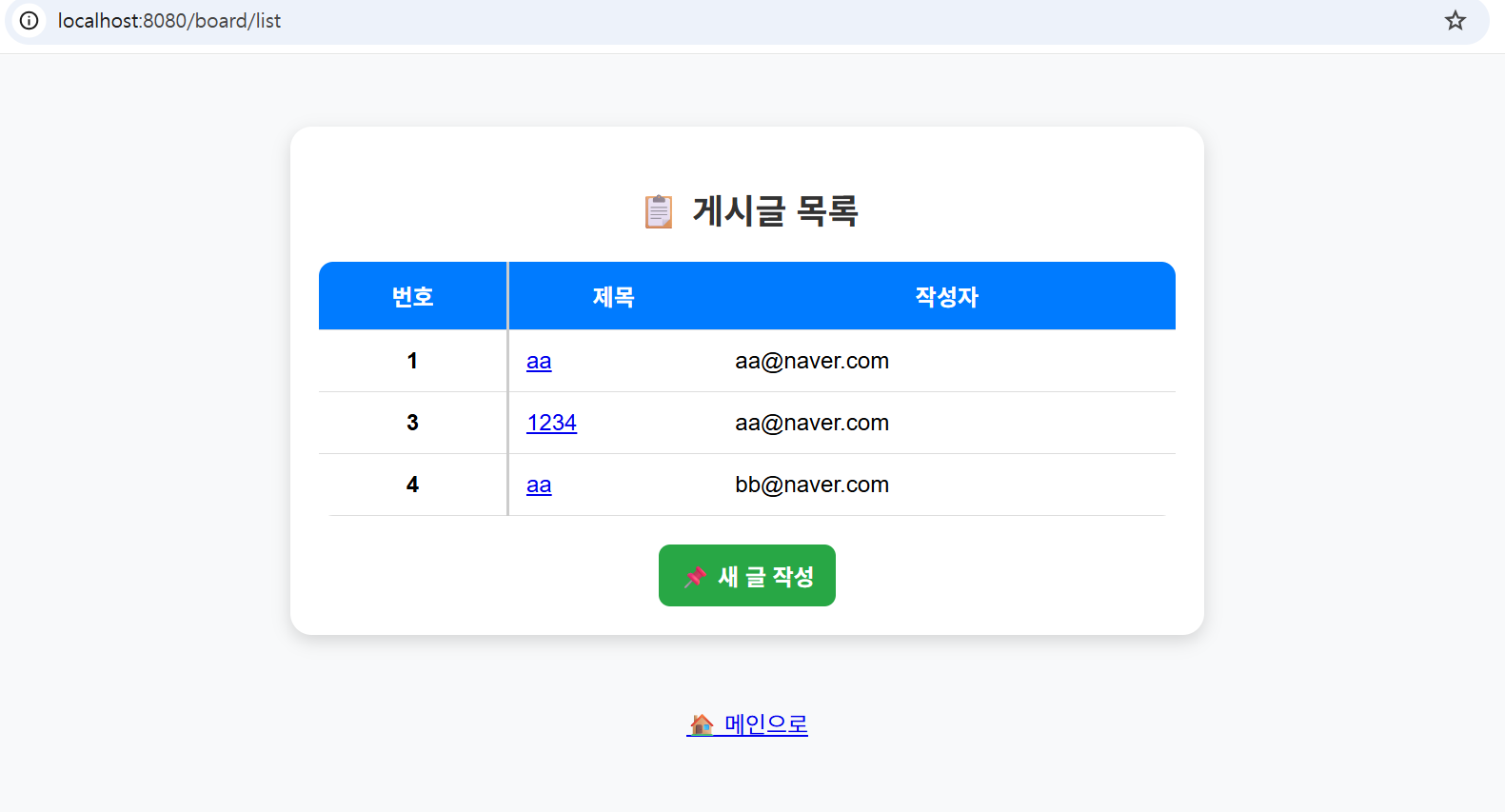Open the post titled 'aa' in row 1
This screenshot has width=1505, height=812.
point(539,362)
